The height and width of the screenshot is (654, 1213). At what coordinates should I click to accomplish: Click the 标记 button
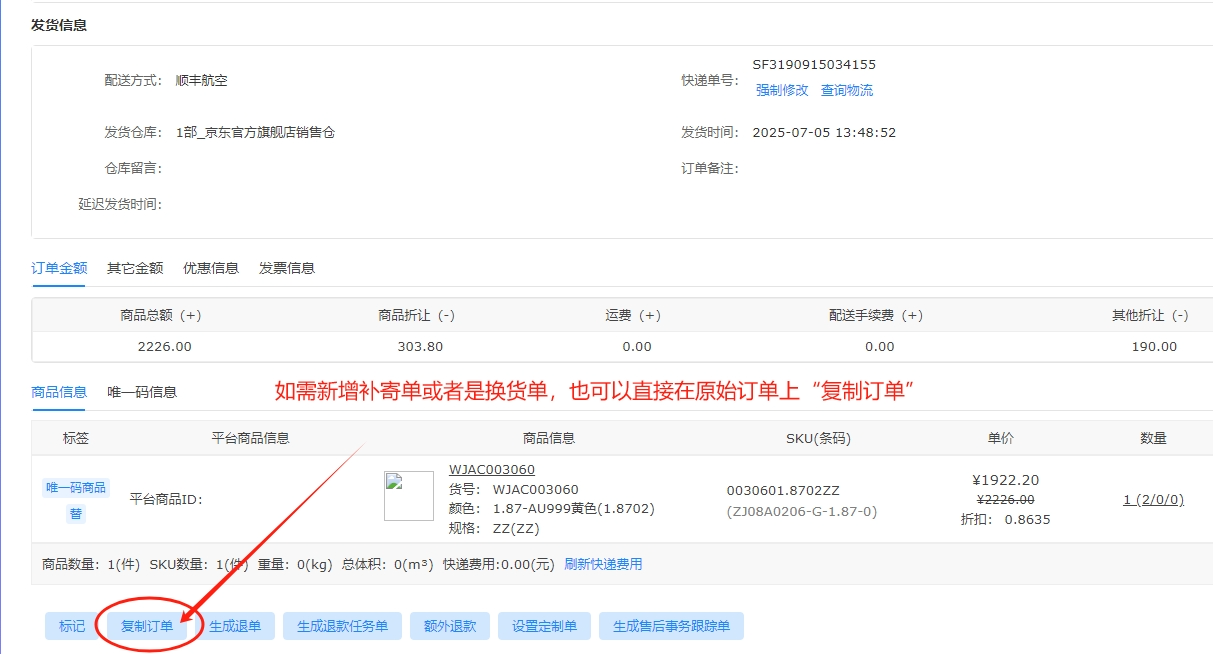[x=72, y=626]
